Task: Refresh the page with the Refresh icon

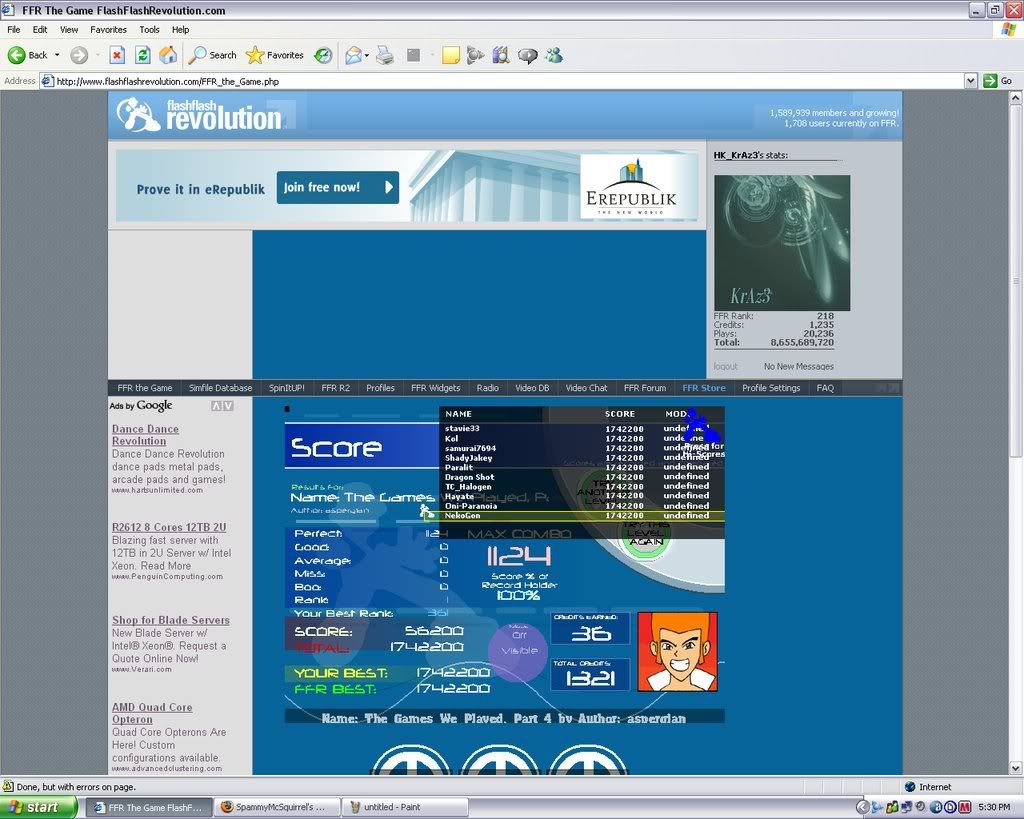Action: click(143, 55)
